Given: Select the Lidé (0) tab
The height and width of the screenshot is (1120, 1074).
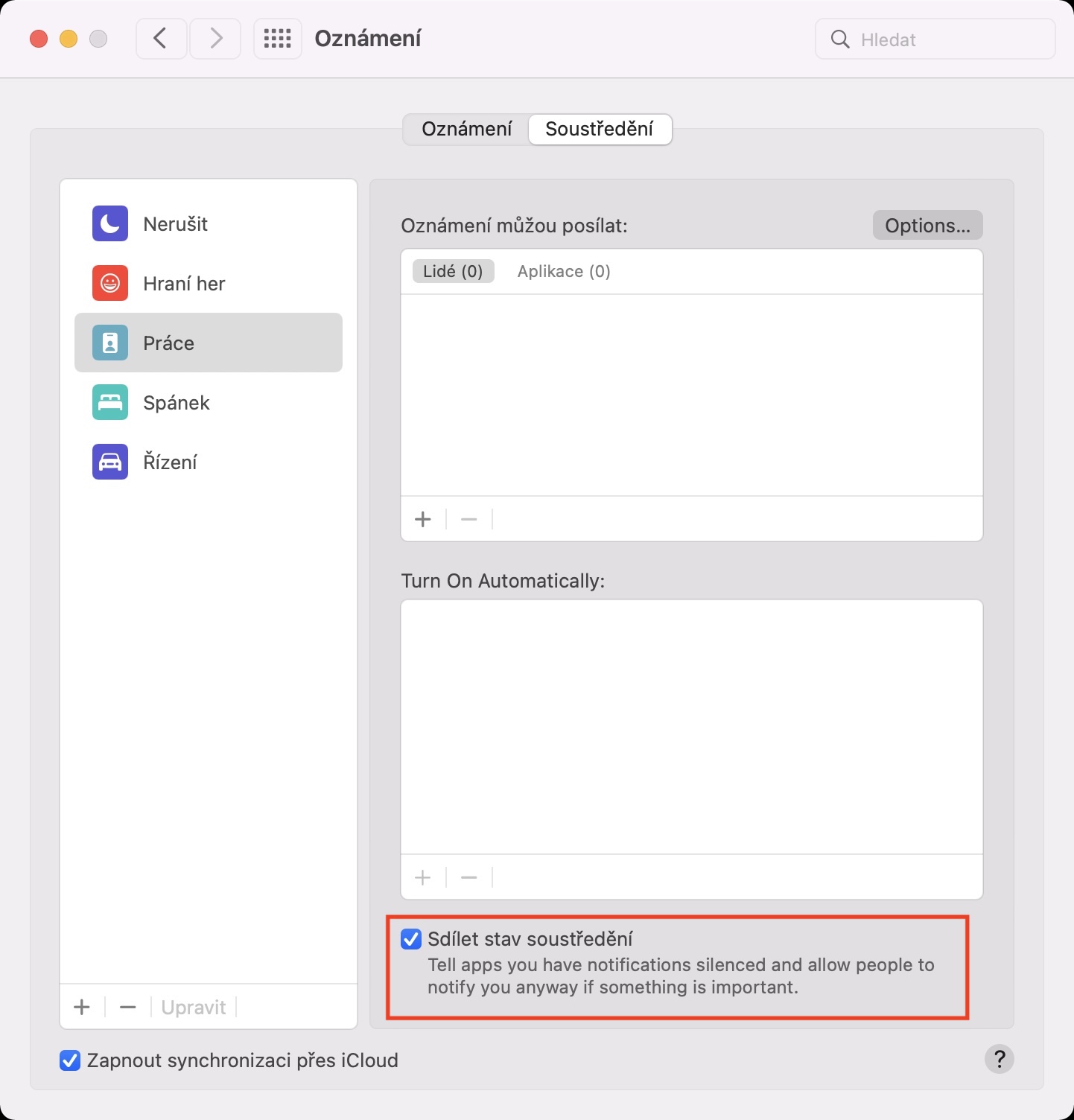Looking at the screenshot, I should point(453,271).
